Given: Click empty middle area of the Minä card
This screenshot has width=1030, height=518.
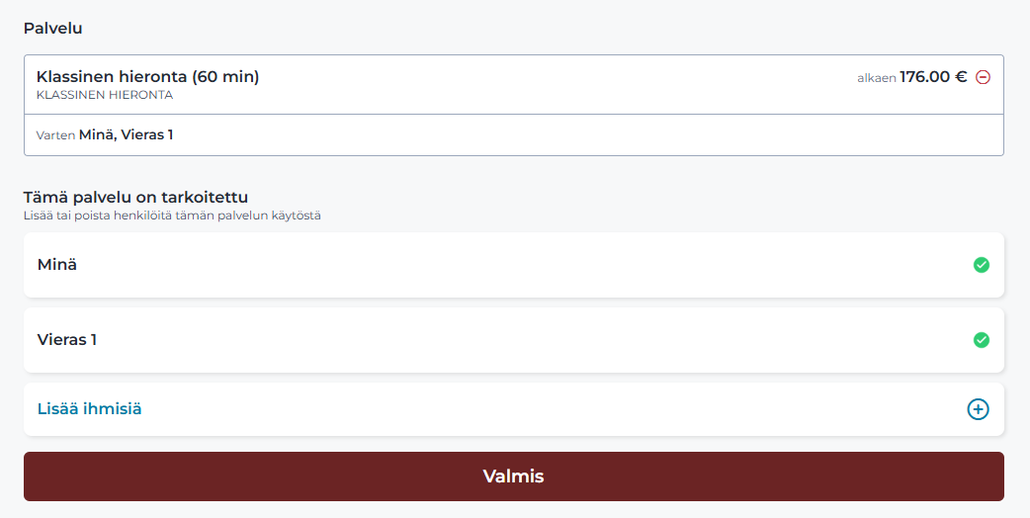Looking at the screenshot, I should (514, 265).
